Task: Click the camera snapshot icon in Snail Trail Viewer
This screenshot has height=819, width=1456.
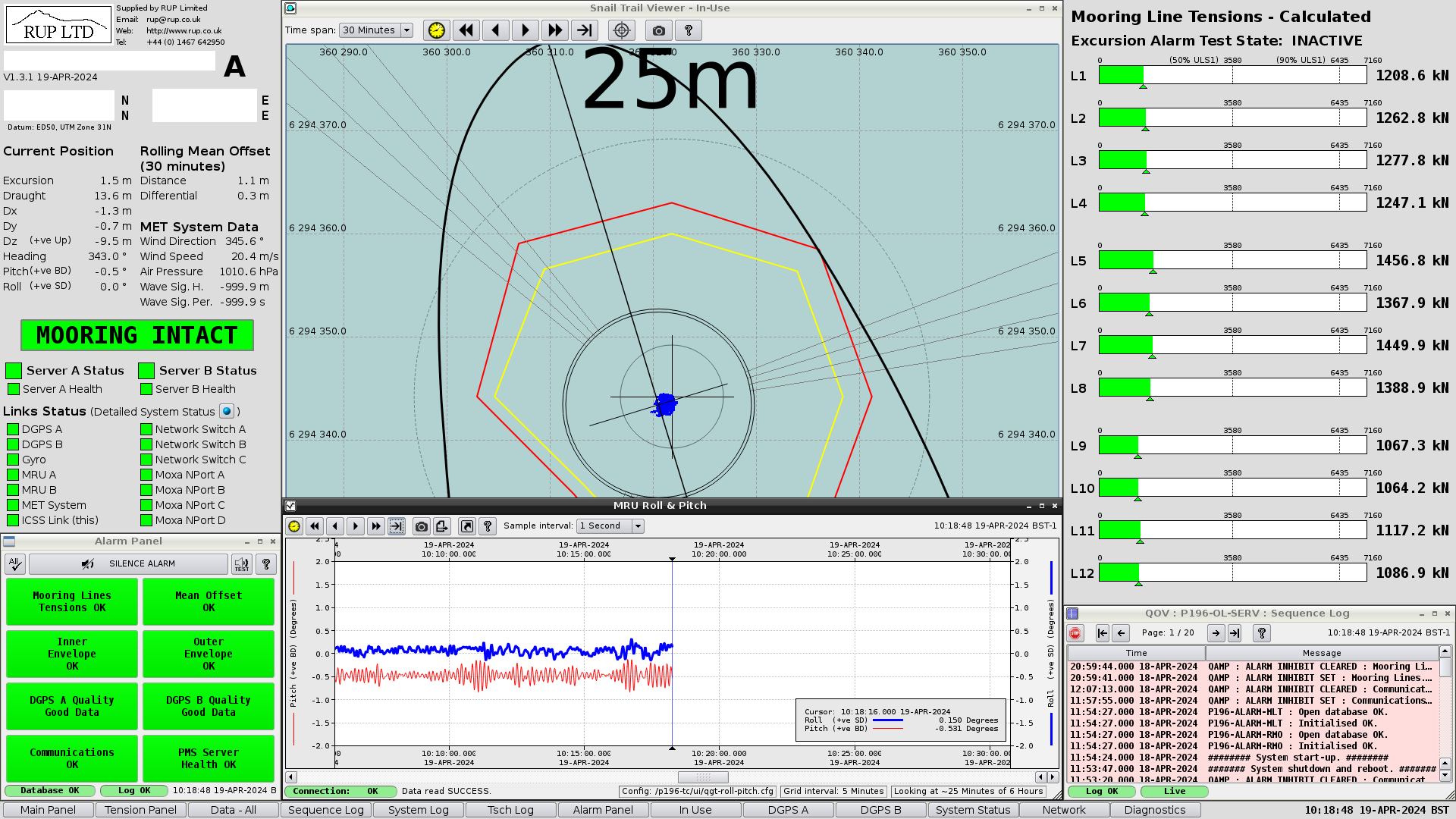Action: [658, 30]
